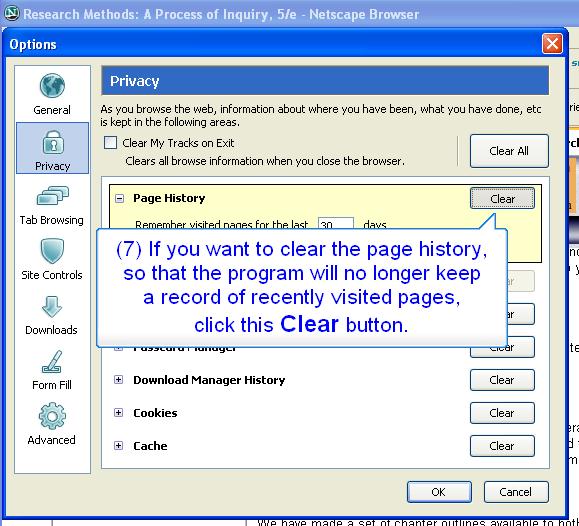Expand Download Manager History section
Viewport: 579px width, 526px height.
[x=118, y=380]
